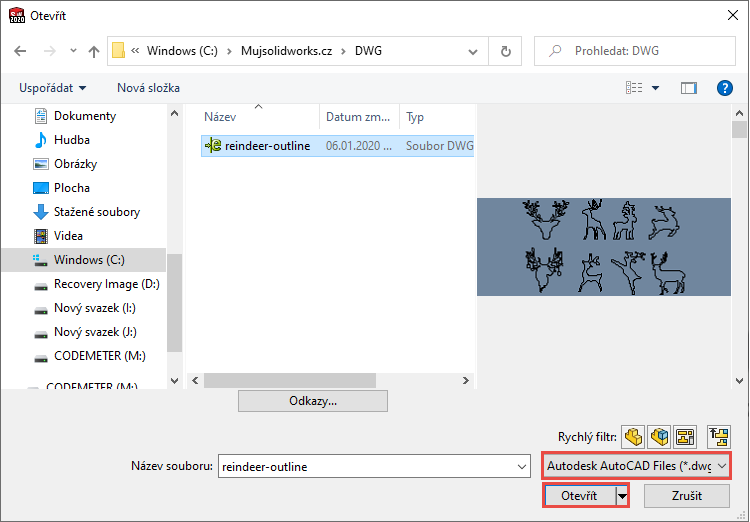Select Windows (C:) in address path
Screen dimensions: 750x522
(182, 51)
